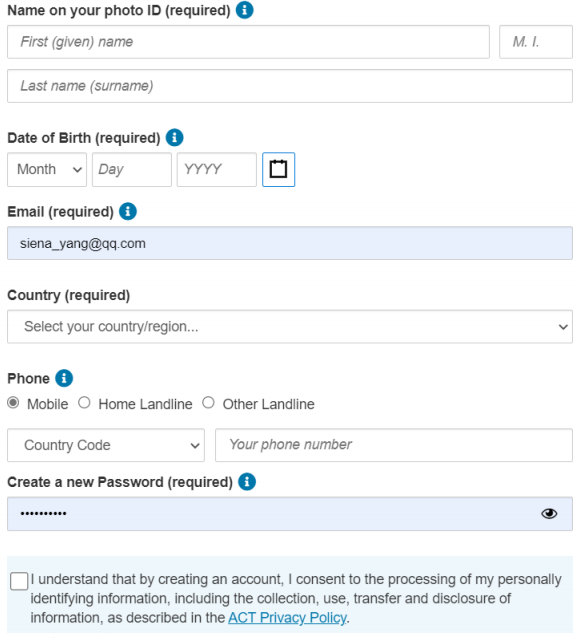This screenshot has width=582, height=638.
Task: Click info icon next to Phone label
Action: (x=64, y=378)
